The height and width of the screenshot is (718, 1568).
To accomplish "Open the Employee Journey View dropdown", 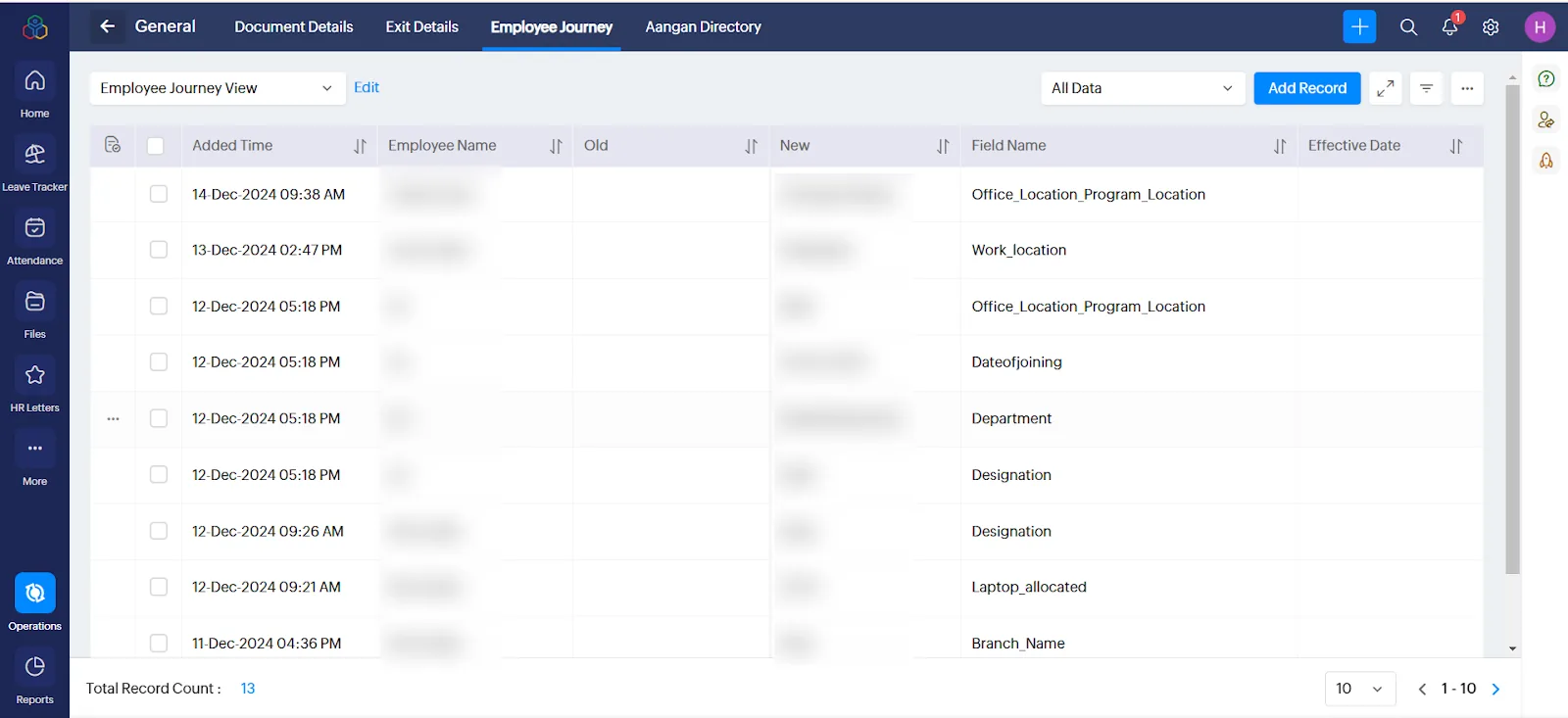I will tap(218, 88).
